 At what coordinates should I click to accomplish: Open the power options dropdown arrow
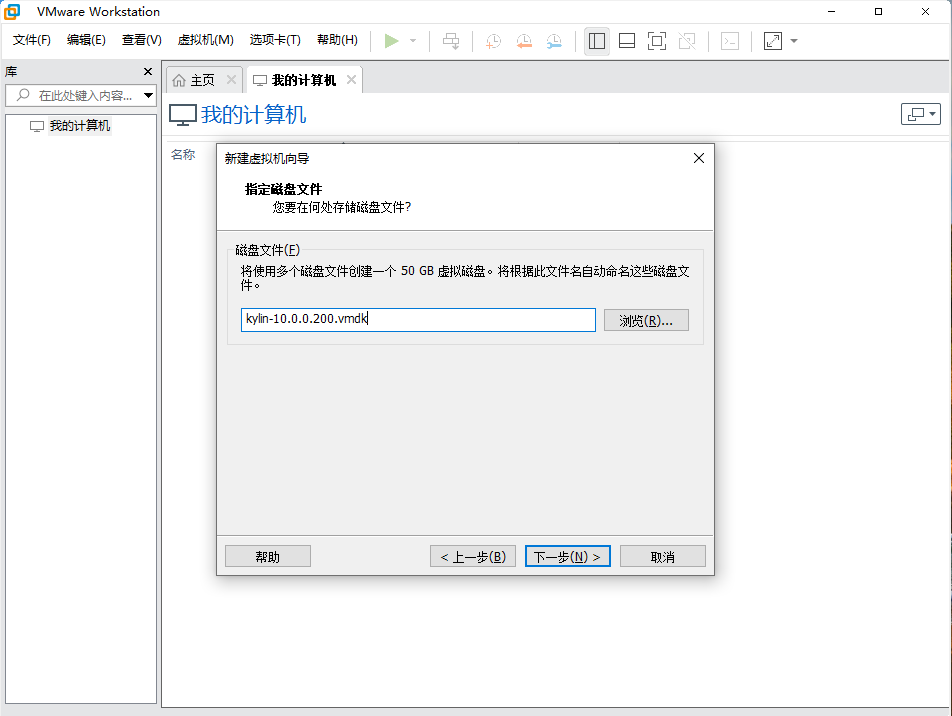point(413,41)
